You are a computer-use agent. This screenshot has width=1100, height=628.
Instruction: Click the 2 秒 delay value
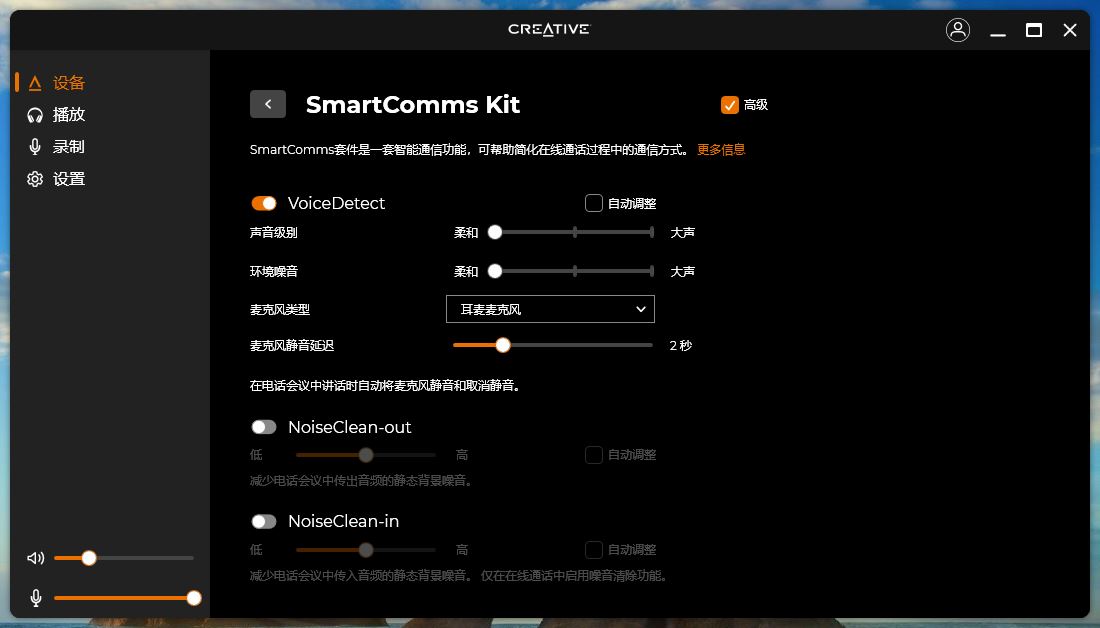680,345
